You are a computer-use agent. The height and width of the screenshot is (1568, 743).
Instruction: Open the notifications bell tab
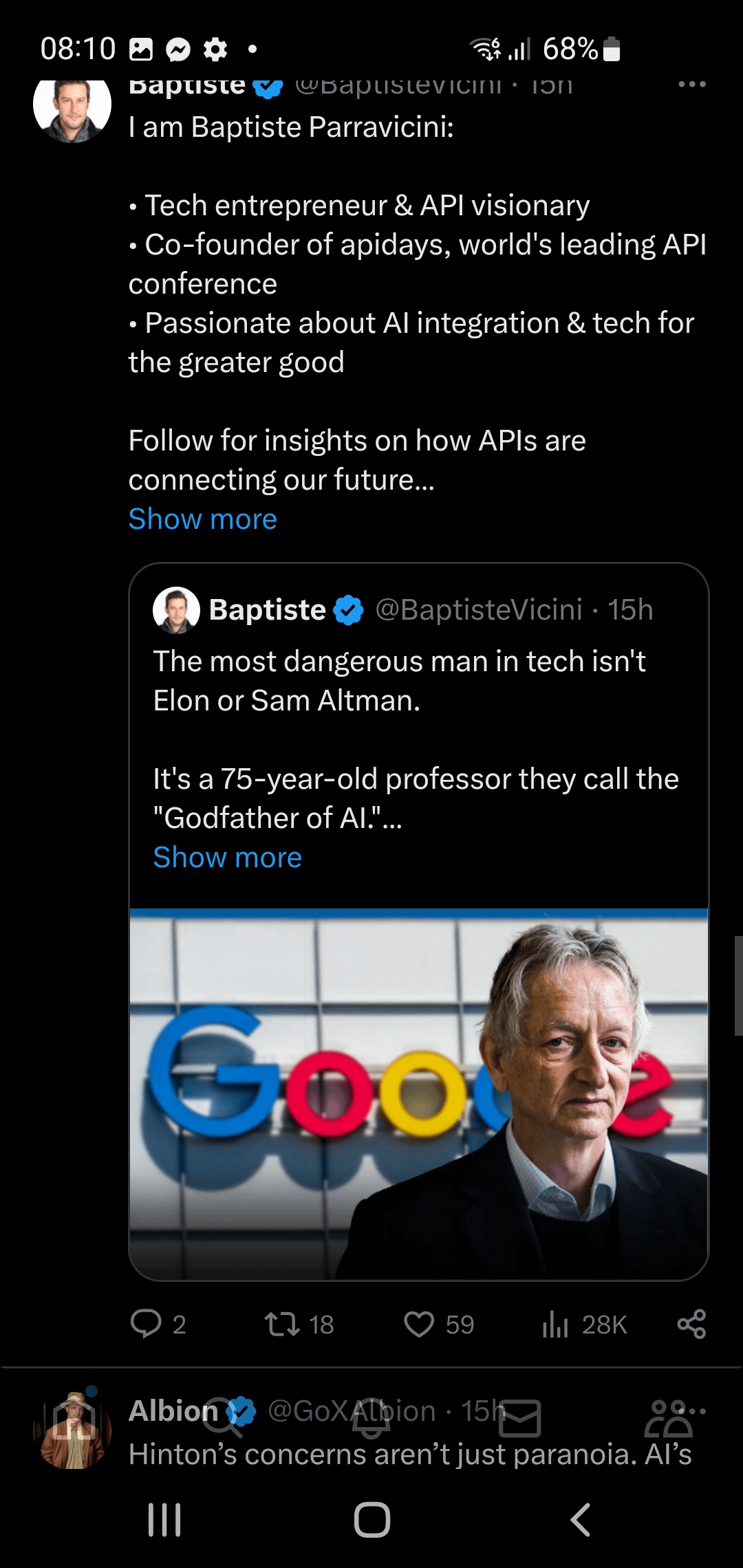coord(371,1417)
